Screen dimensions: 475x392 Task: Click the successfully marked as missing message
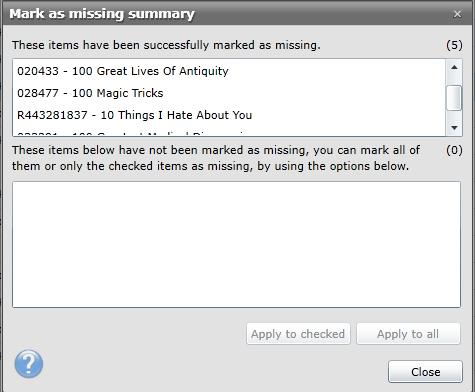[x=166, y=45]
